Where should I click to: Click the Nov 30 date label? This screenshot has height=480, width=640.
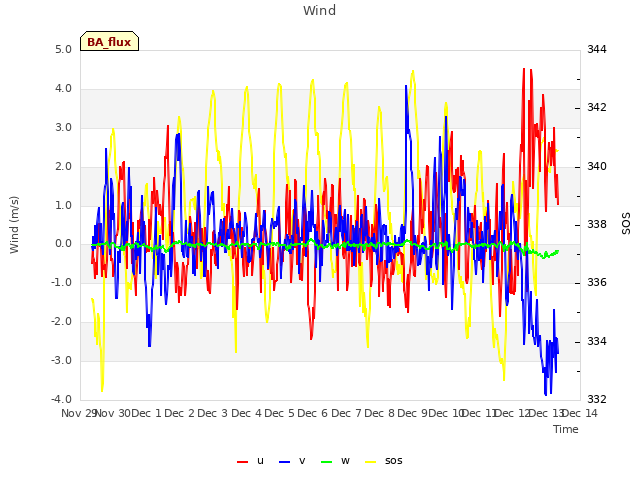113,413
